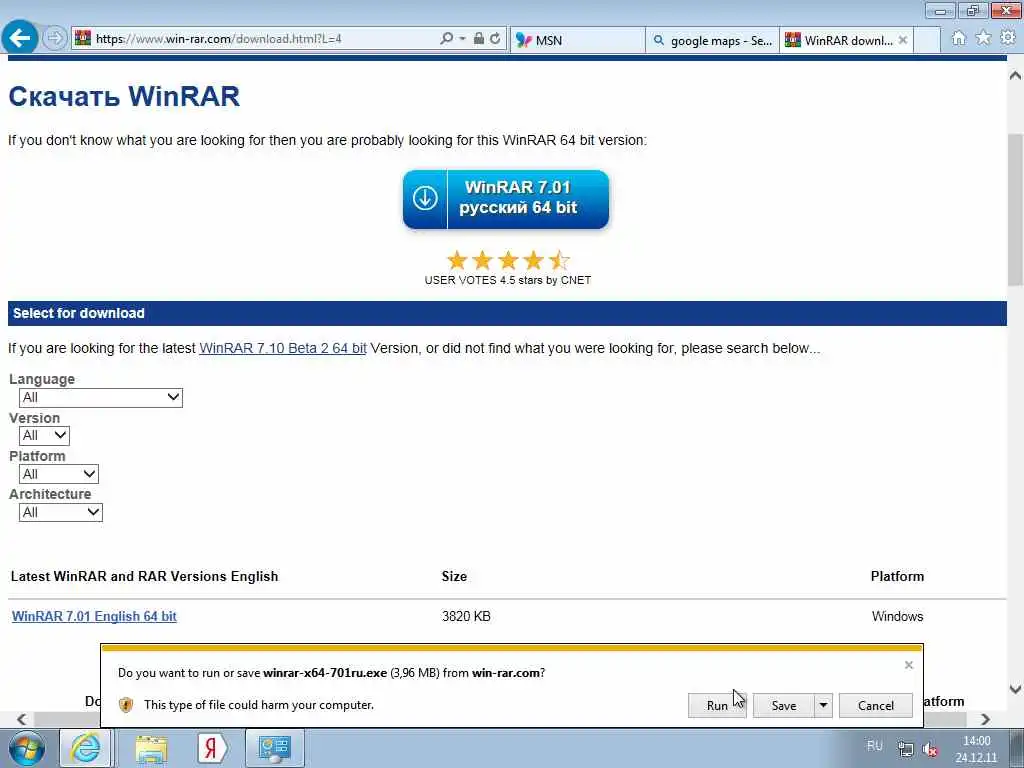Open the control panel taskbar app

pos(274,748)
